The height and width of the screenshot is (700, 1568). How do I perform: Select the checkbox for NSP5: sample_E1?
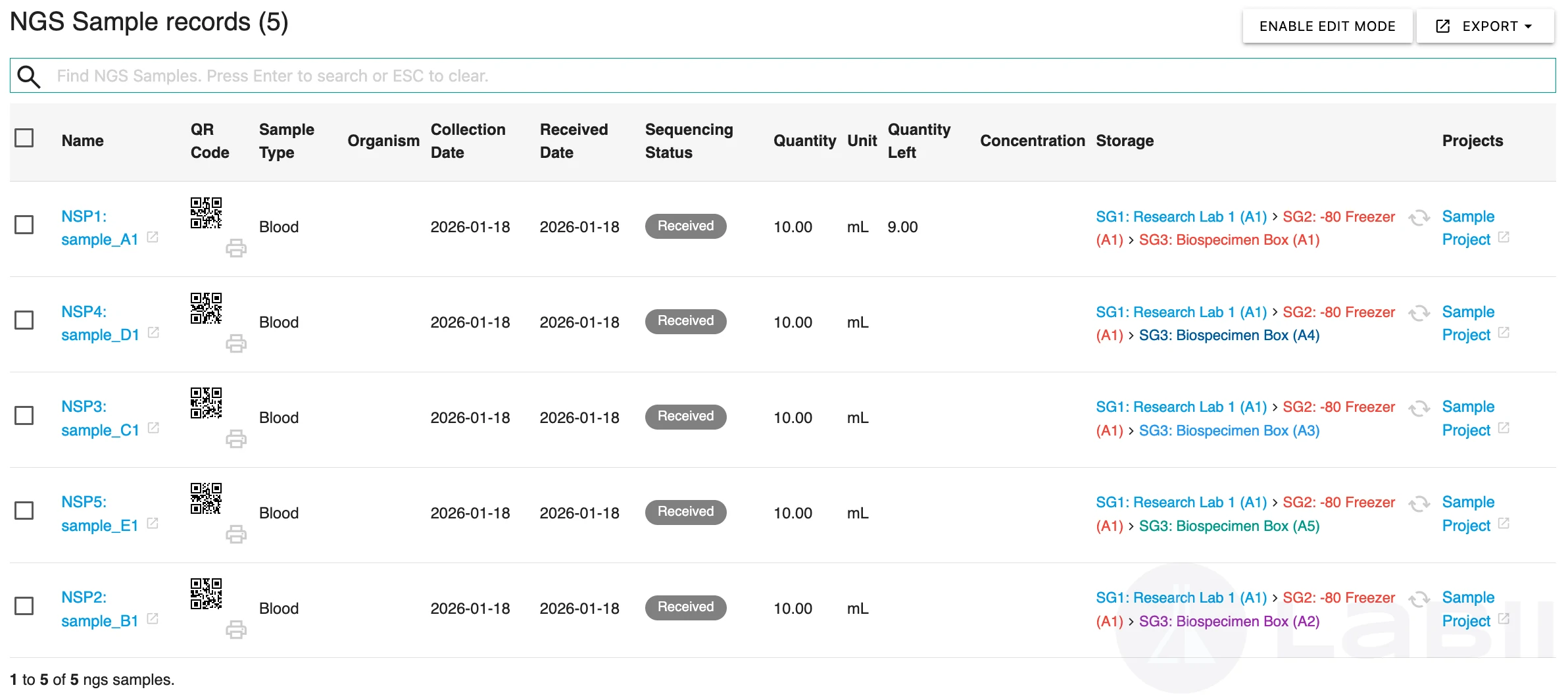click(24, 511)
